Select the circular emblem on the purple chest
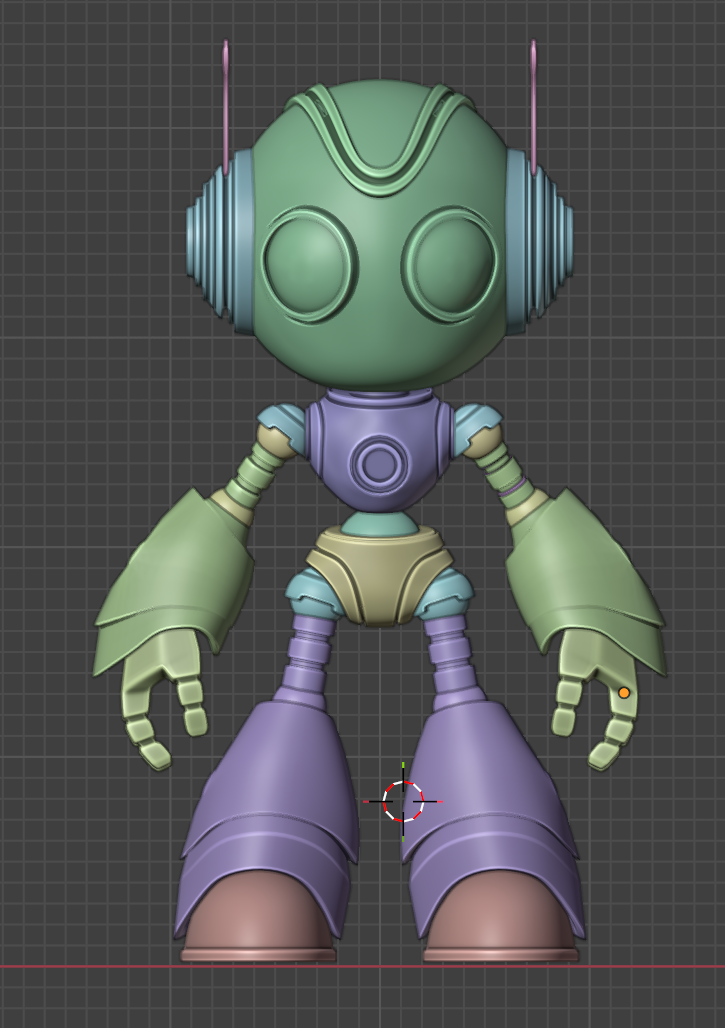Image resolution: width=725 pixels, height=1028 pixels. pyautogui.click(x=379, y=465)
